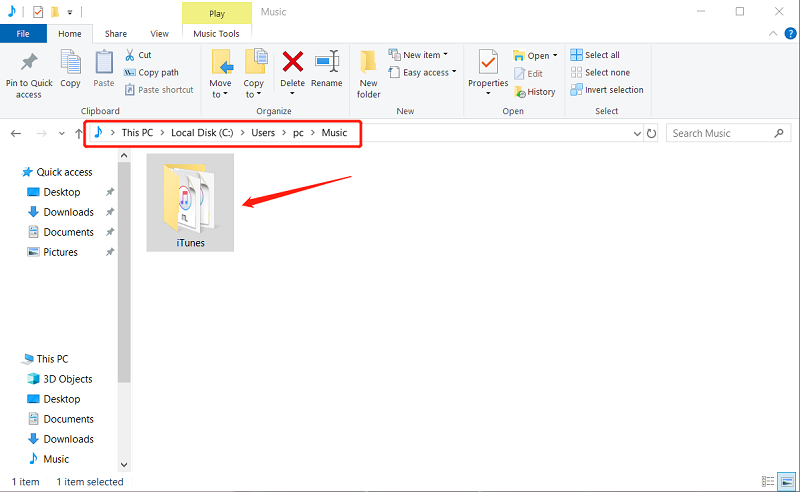Open Pictures in Quick access
This screenshot has width=800, height=492.
pyautogui.click(x=53, y=252)
